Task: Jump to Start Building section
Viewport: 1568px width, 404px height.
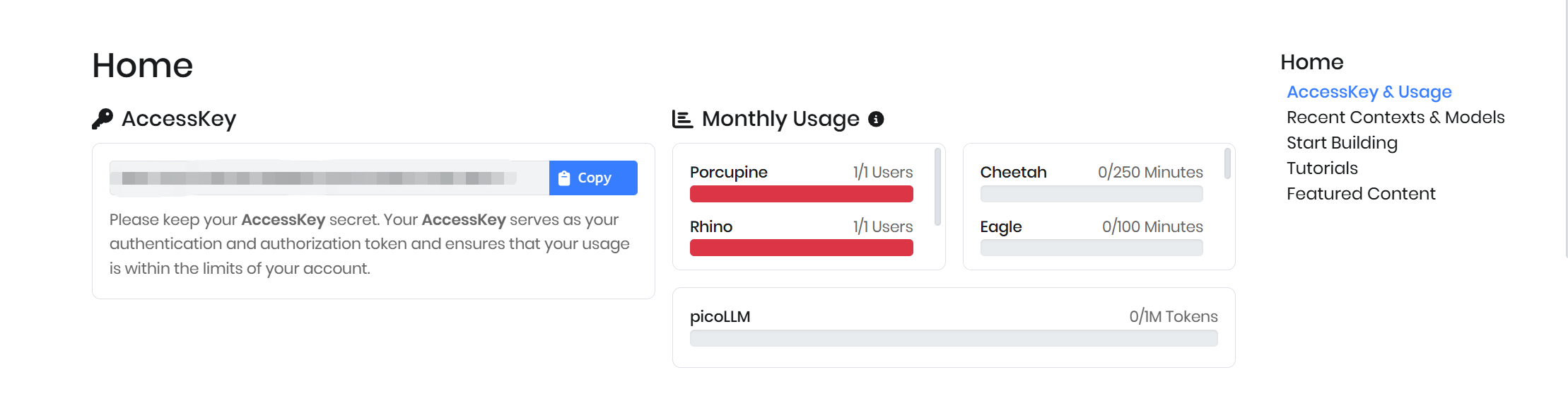Action: 1341,143
